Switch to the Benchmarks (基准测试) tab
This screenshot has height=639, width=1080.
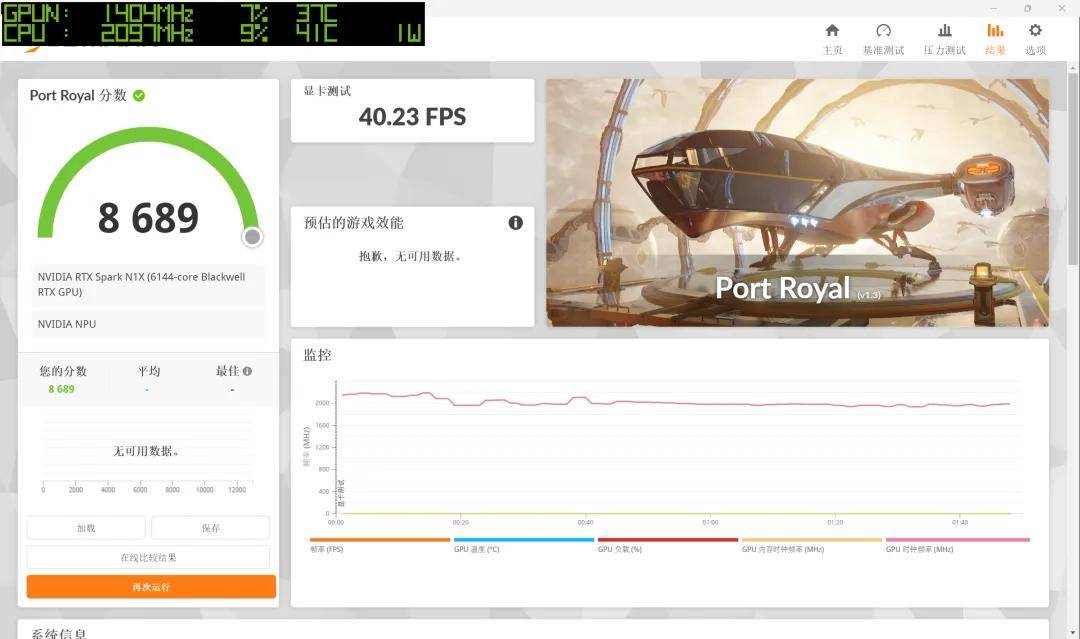point(883,39)
